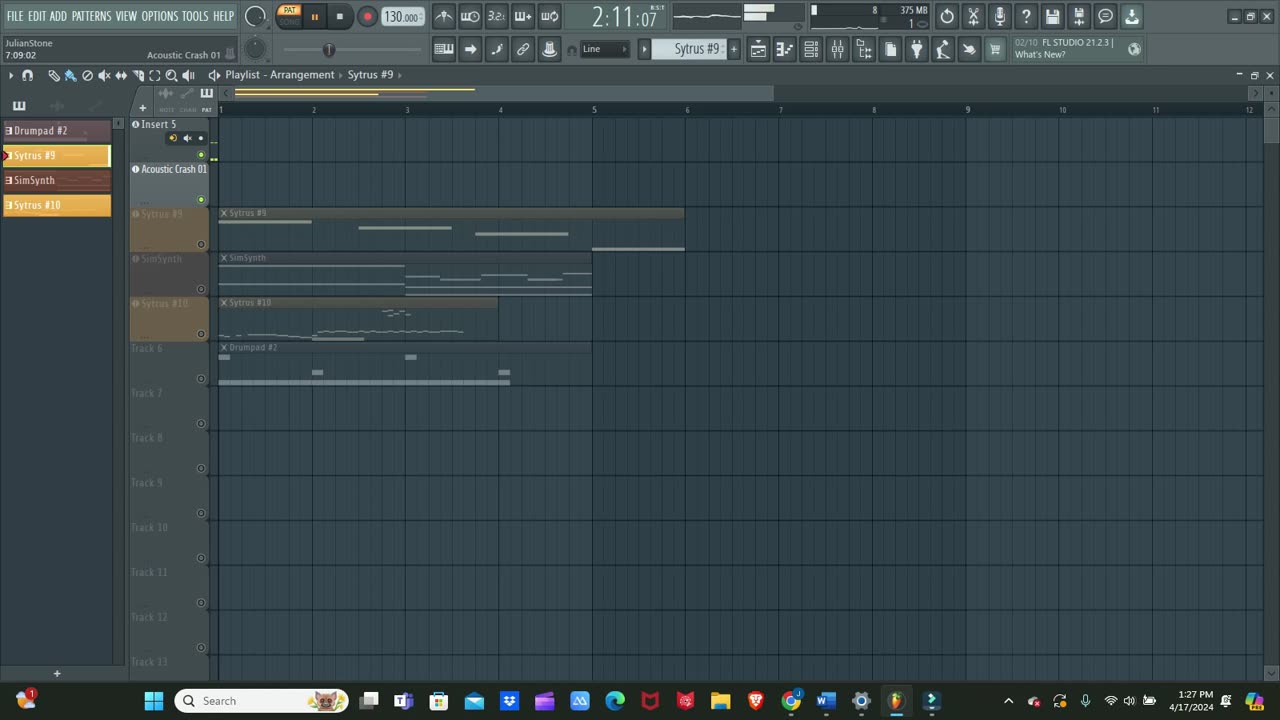Toggle auto-scroll arrow icon

[x=470, y=49]
